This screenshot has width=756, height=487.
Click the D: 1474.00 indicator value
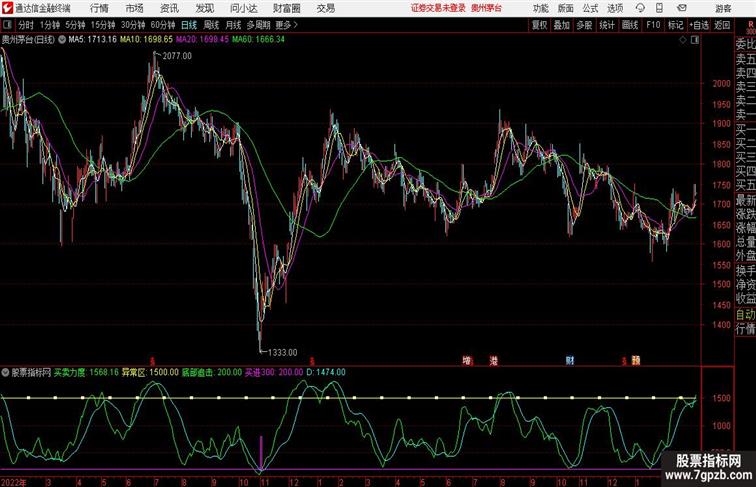(x=326, y=372)
